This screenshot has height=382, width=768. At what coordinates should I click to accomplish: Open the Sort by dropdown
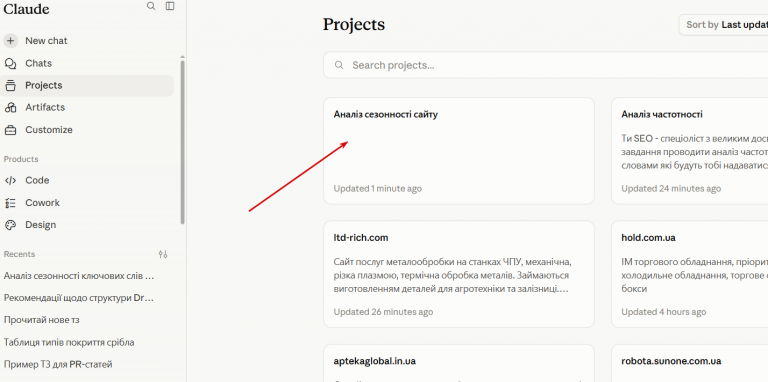[x=723, y=25]
